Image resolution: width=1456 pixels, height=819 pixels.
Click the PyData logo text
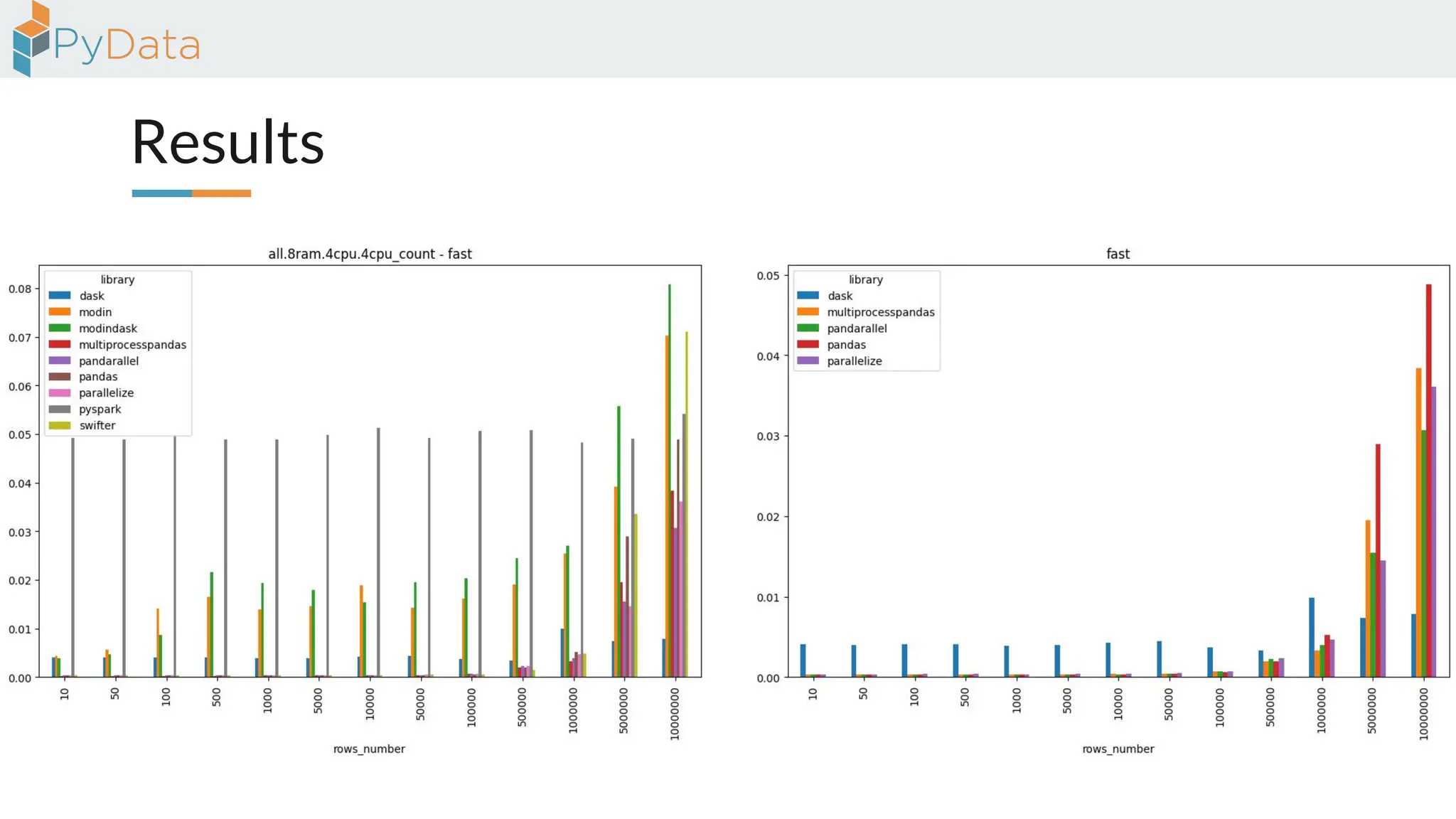click(x=127, y=45)
